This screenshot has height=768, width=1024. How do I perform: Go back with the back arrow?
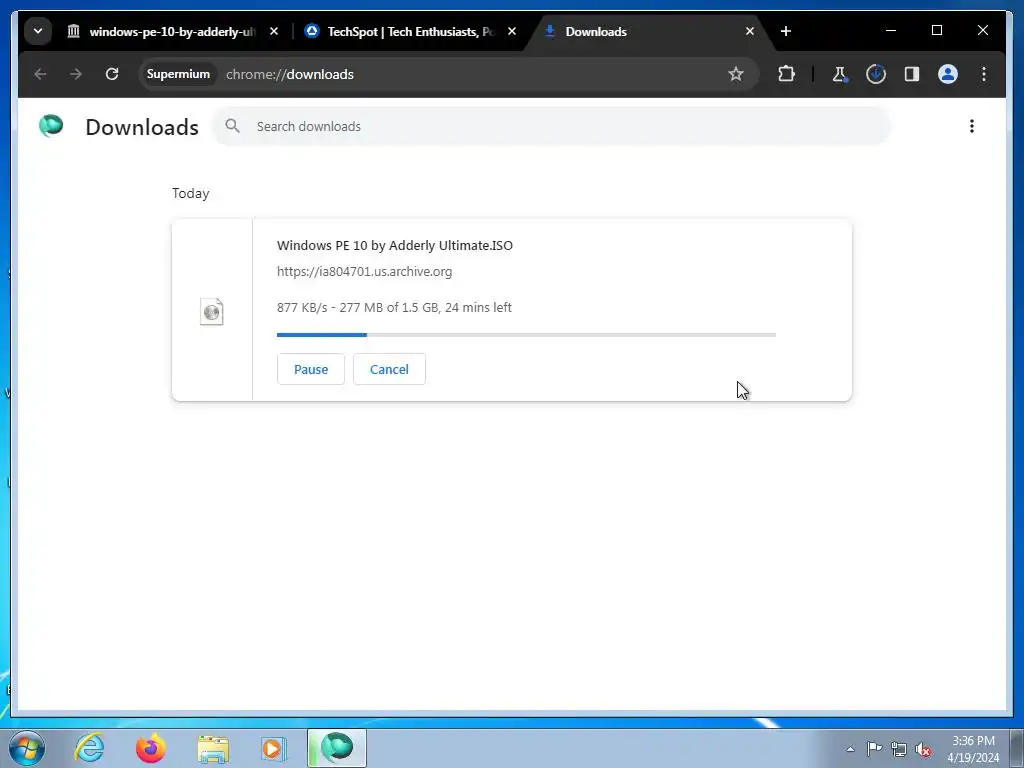tap(40, 74)
